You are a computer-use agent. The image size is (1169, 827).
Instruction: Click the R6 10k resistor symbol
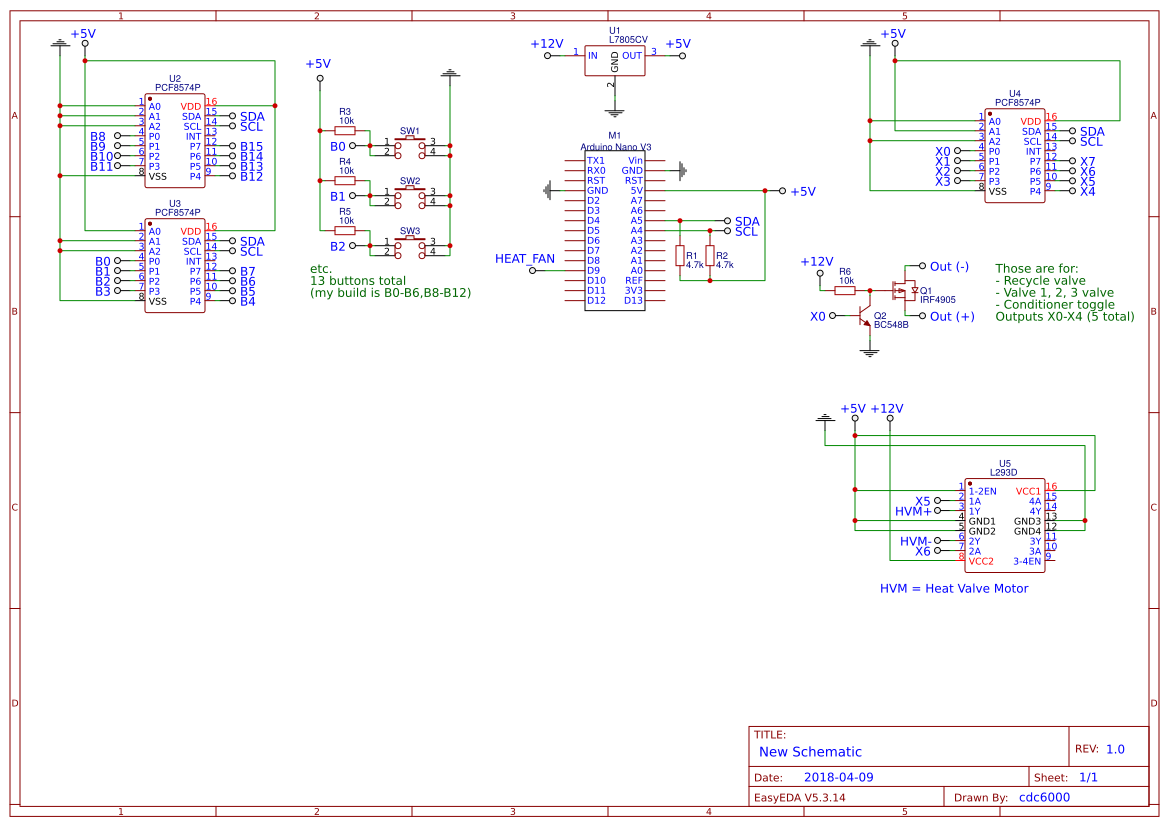pos(845,290)
